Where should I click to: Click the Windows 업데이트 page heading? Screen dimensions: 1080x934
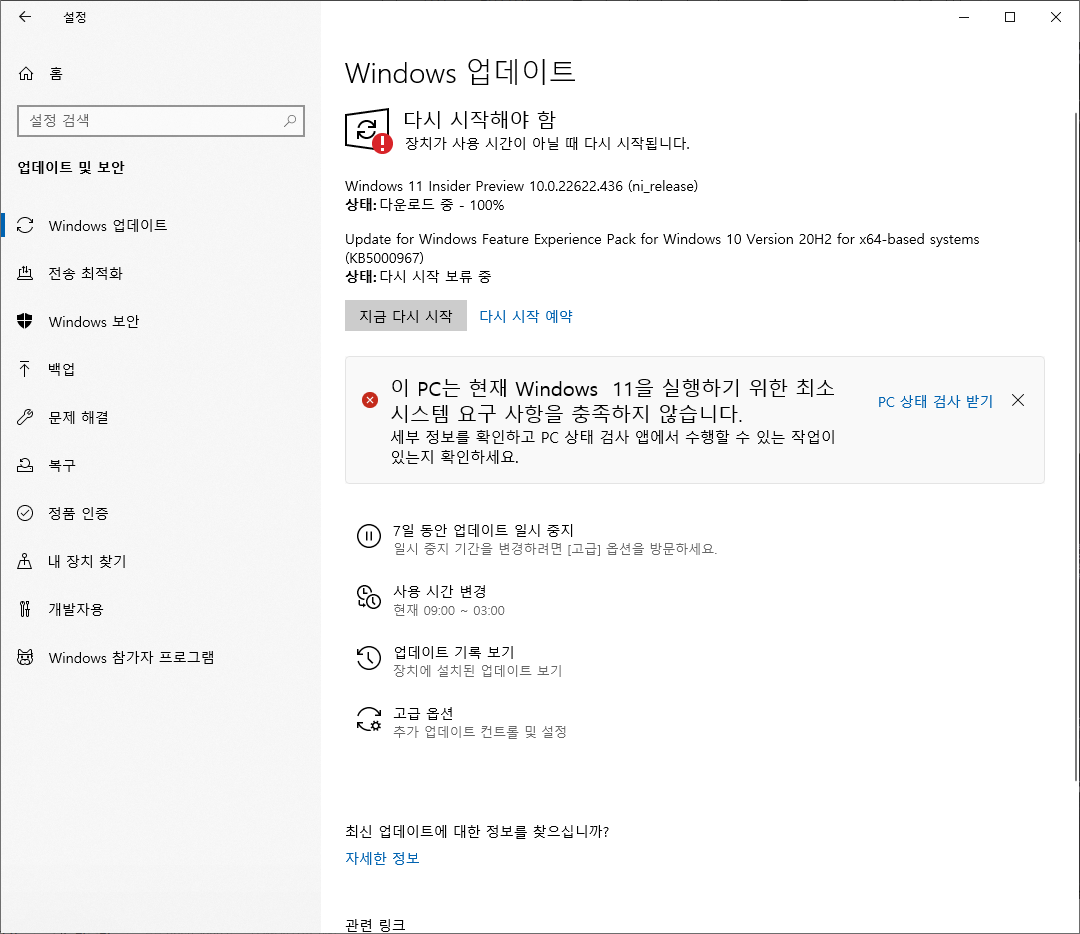pos(460,72)
